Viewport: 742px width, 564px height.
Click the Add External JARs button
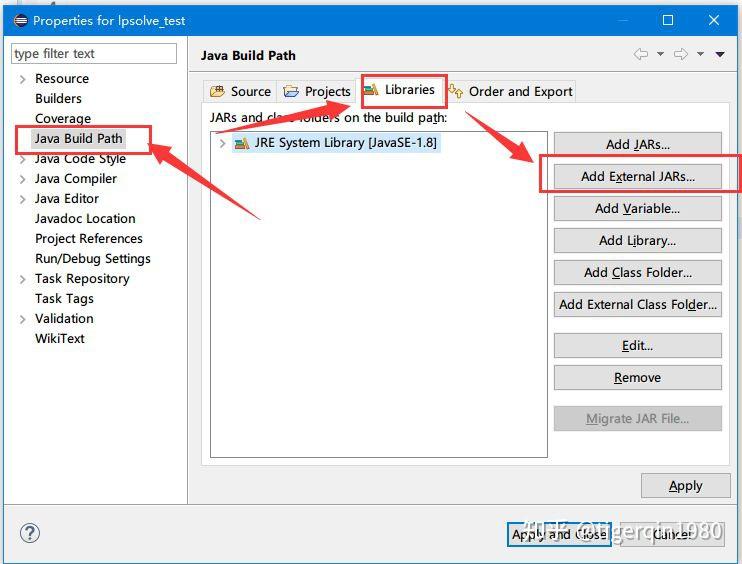click(637, 176)
